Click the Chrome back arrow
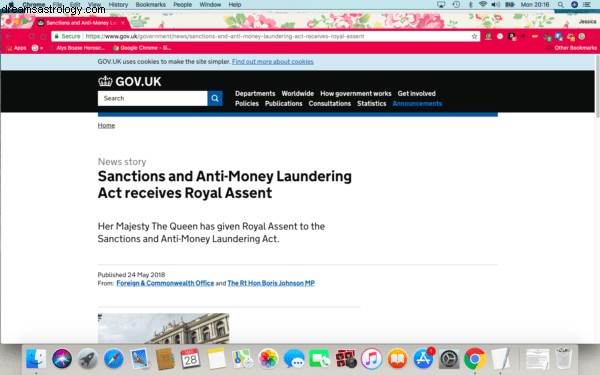This screenshot has width=600, height=375. click(x=8, y=36)
